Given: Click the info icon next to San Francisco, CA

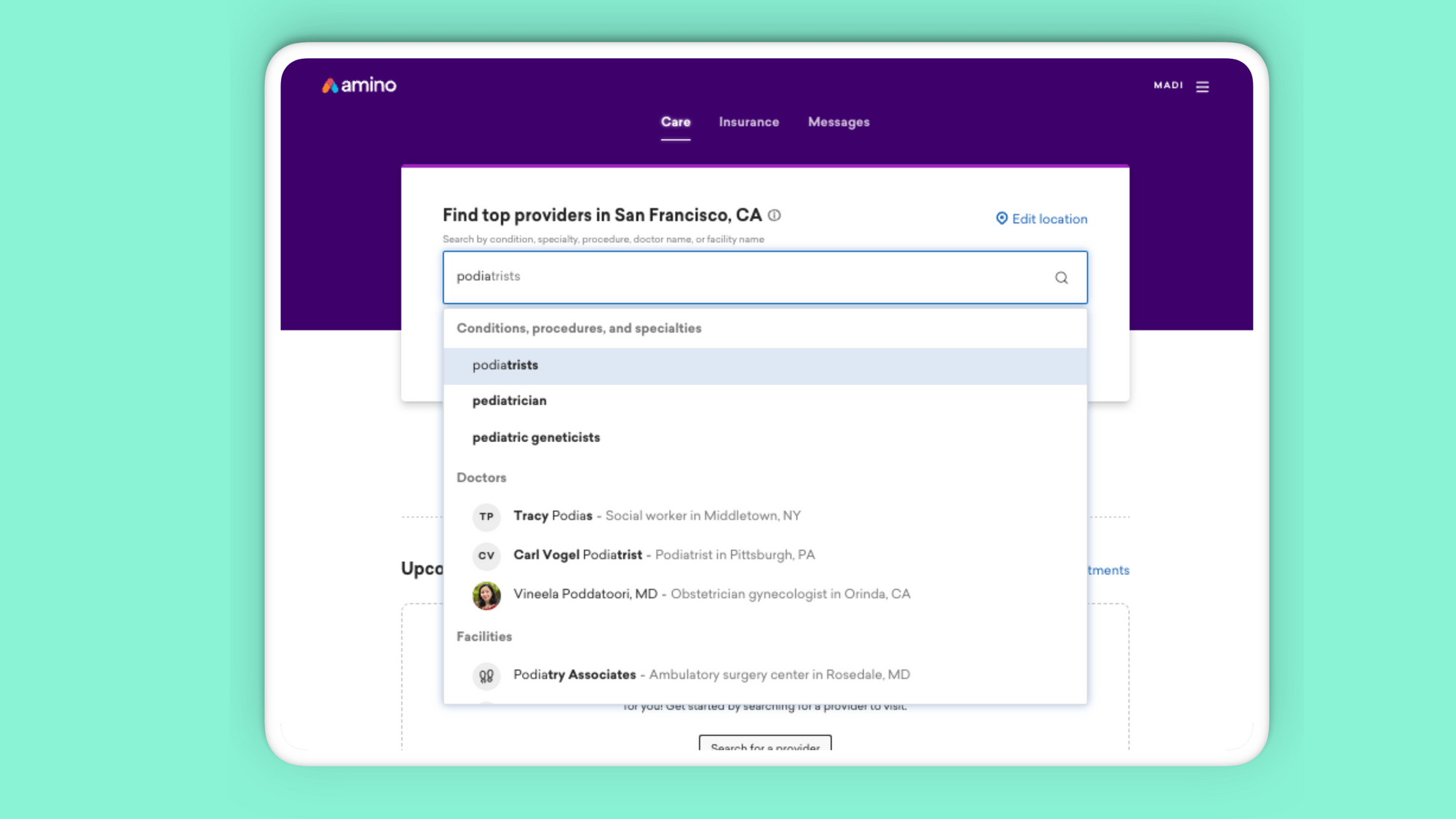Looking at the screenshot, I should (x=775, y=215).
